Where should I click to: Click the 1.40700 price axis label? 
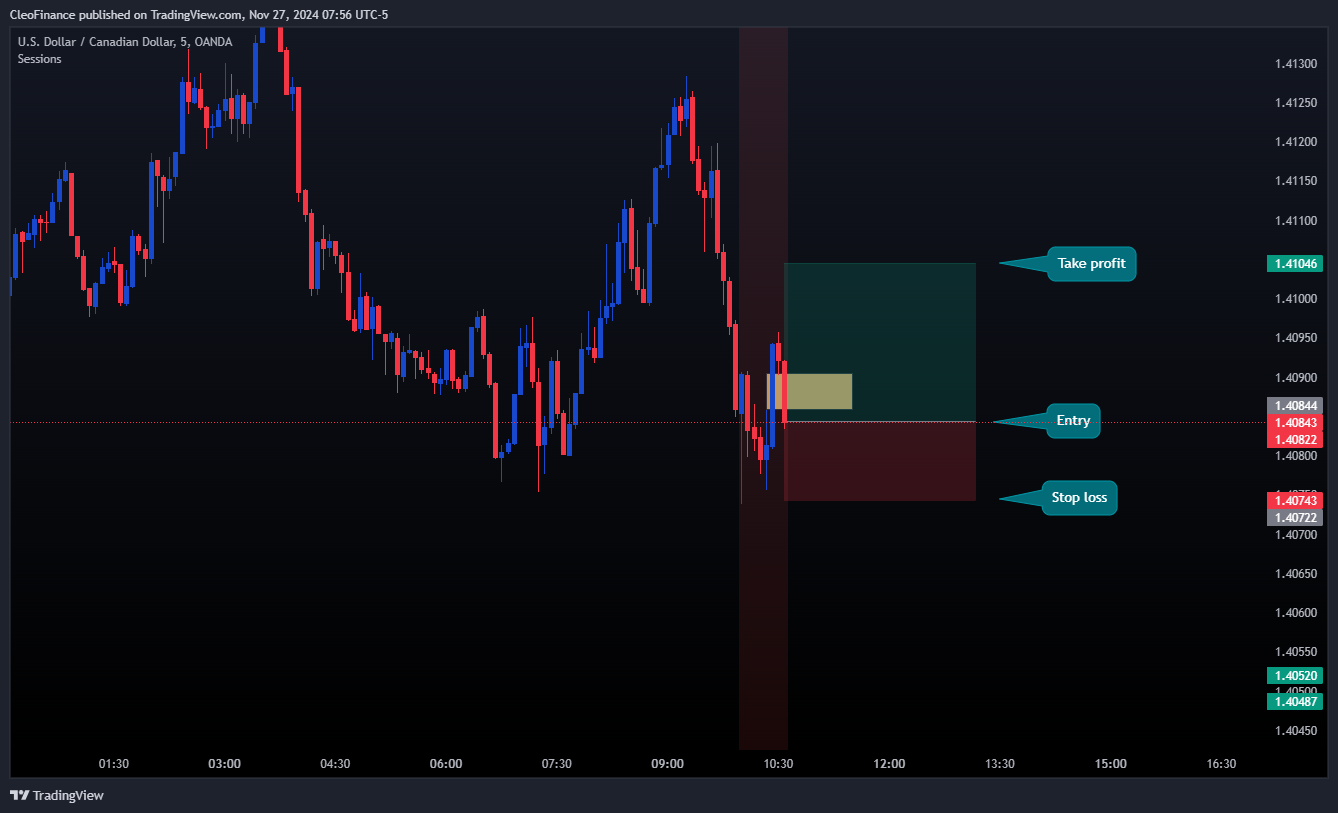pos(1295,535)
